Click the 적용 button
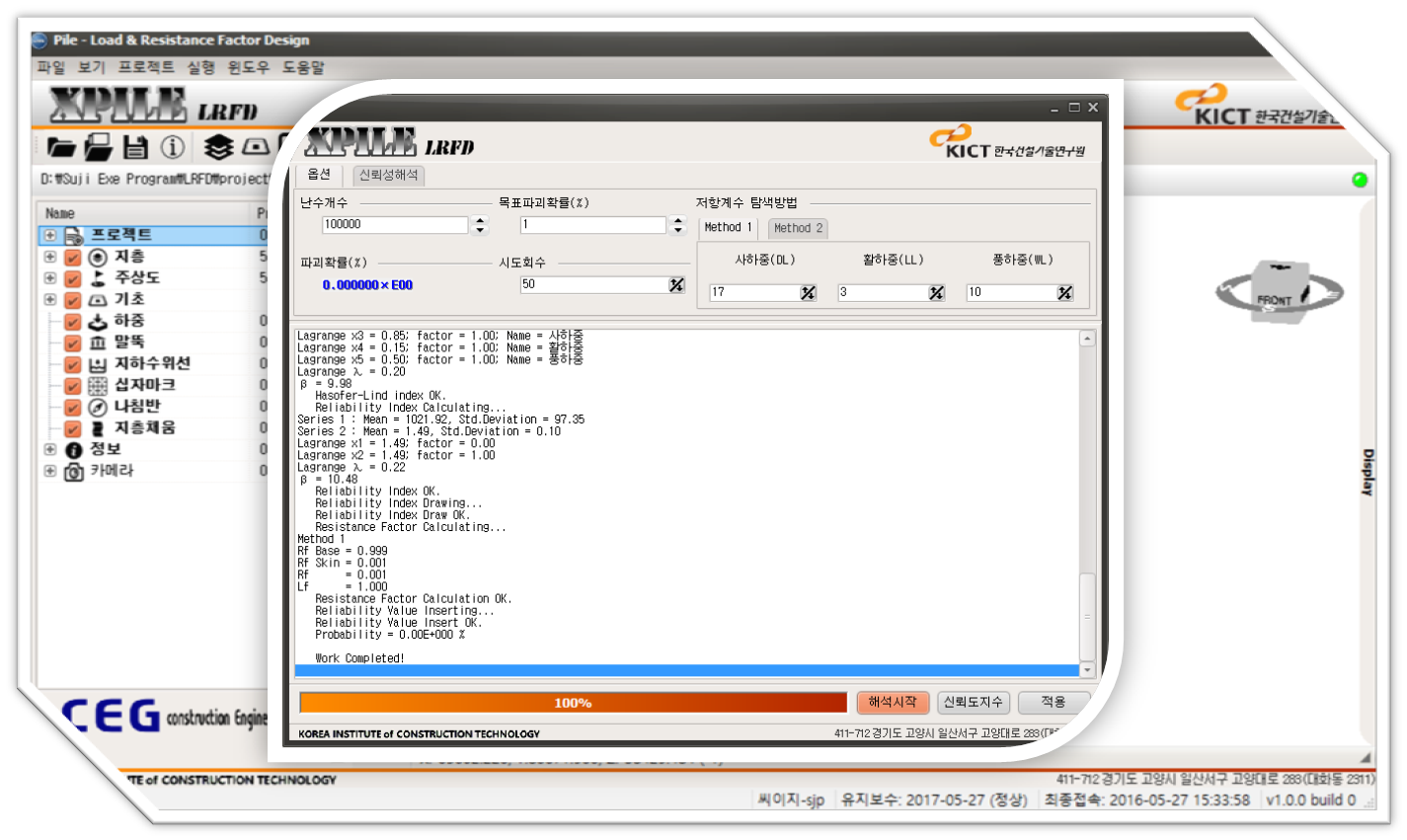The image size is (1407, 840). pyautogui.click(x=1054, y=702)
